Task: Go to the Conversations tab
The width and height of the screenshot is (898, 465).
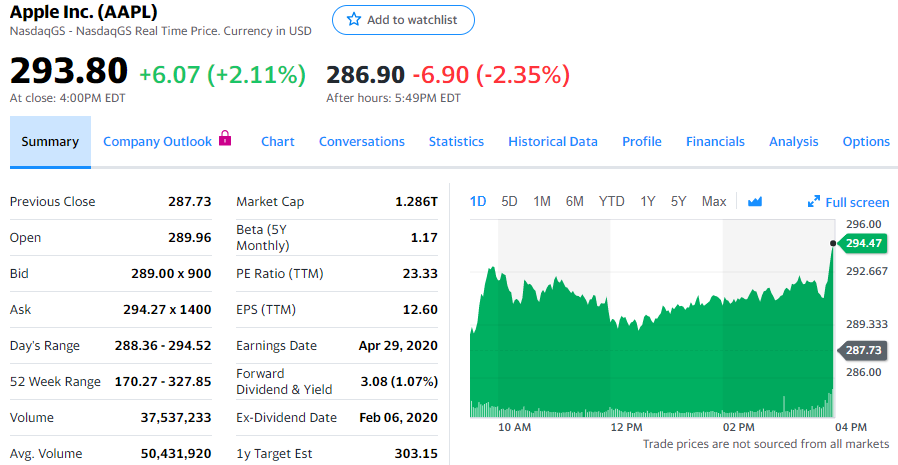Action: 362,142
